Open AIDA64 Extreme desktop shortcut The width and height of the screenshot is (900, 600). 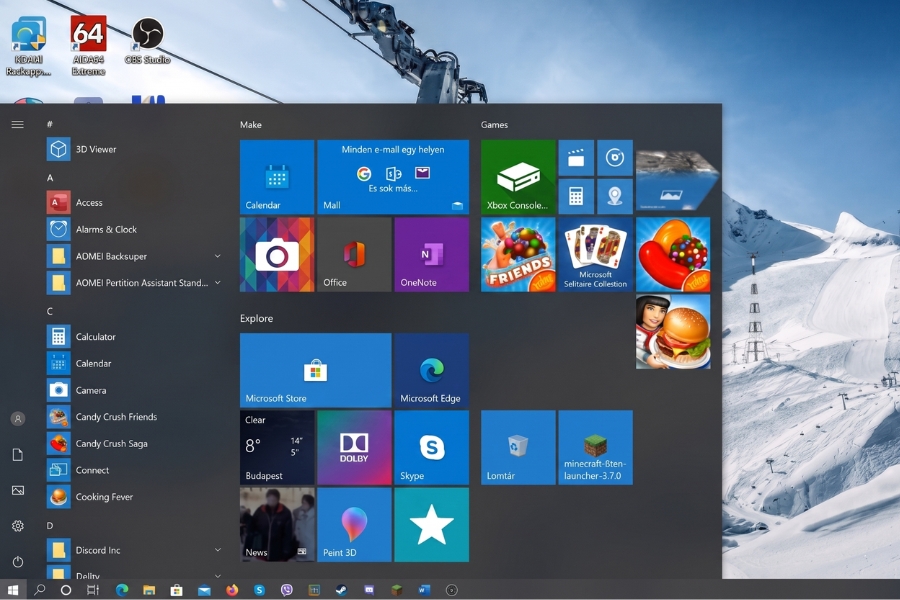[88, 46]
